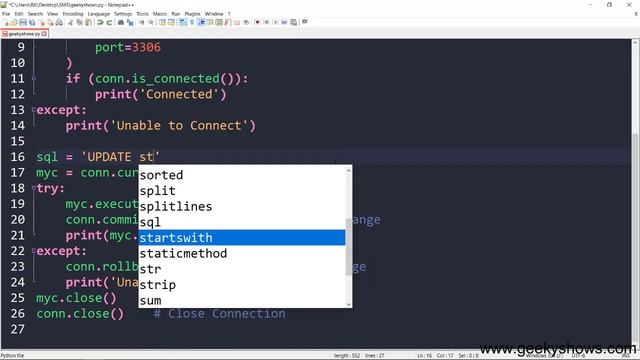
Task: Click the green Undo arrow
Action: pos(100,22)
